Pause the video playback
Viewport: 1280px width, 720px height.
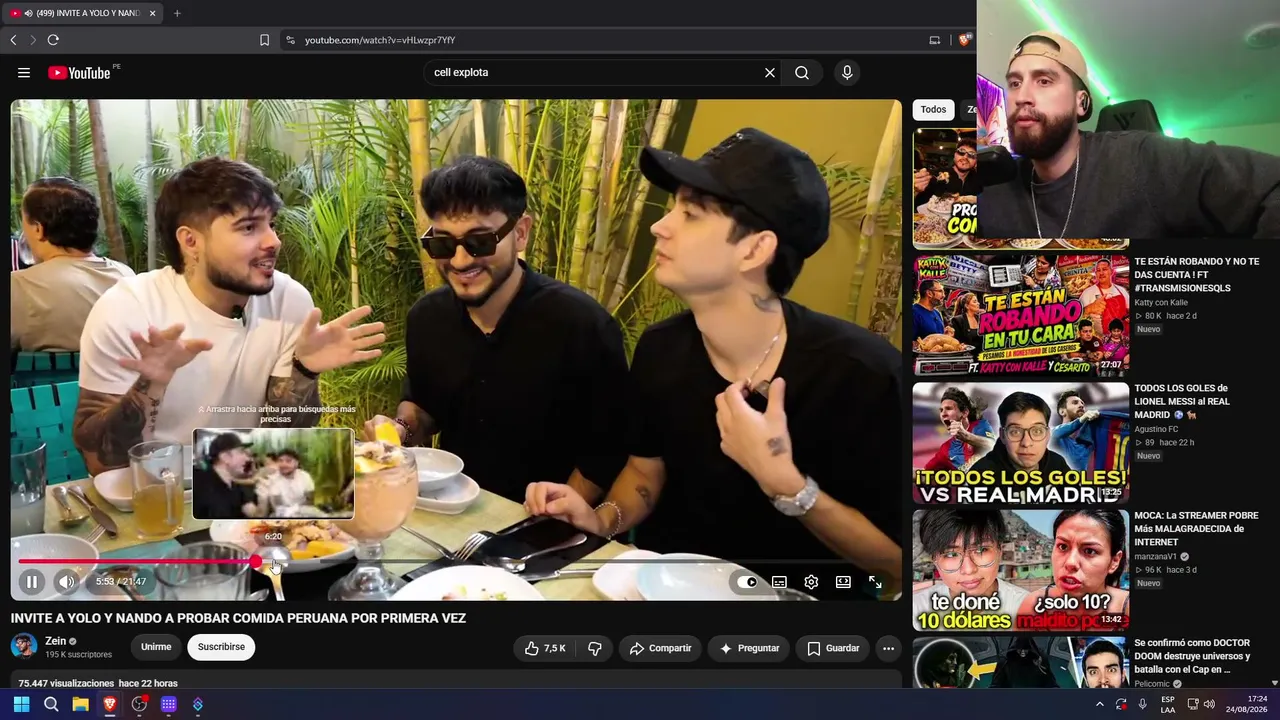pos(32,581)
